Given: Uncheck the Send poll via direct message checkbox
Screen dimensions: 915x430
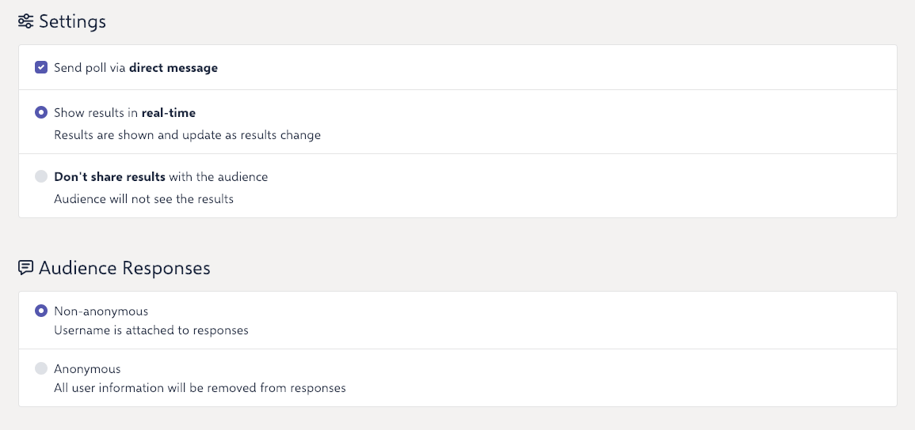Looking at the screenshot, I should click(x=41, y=68).
